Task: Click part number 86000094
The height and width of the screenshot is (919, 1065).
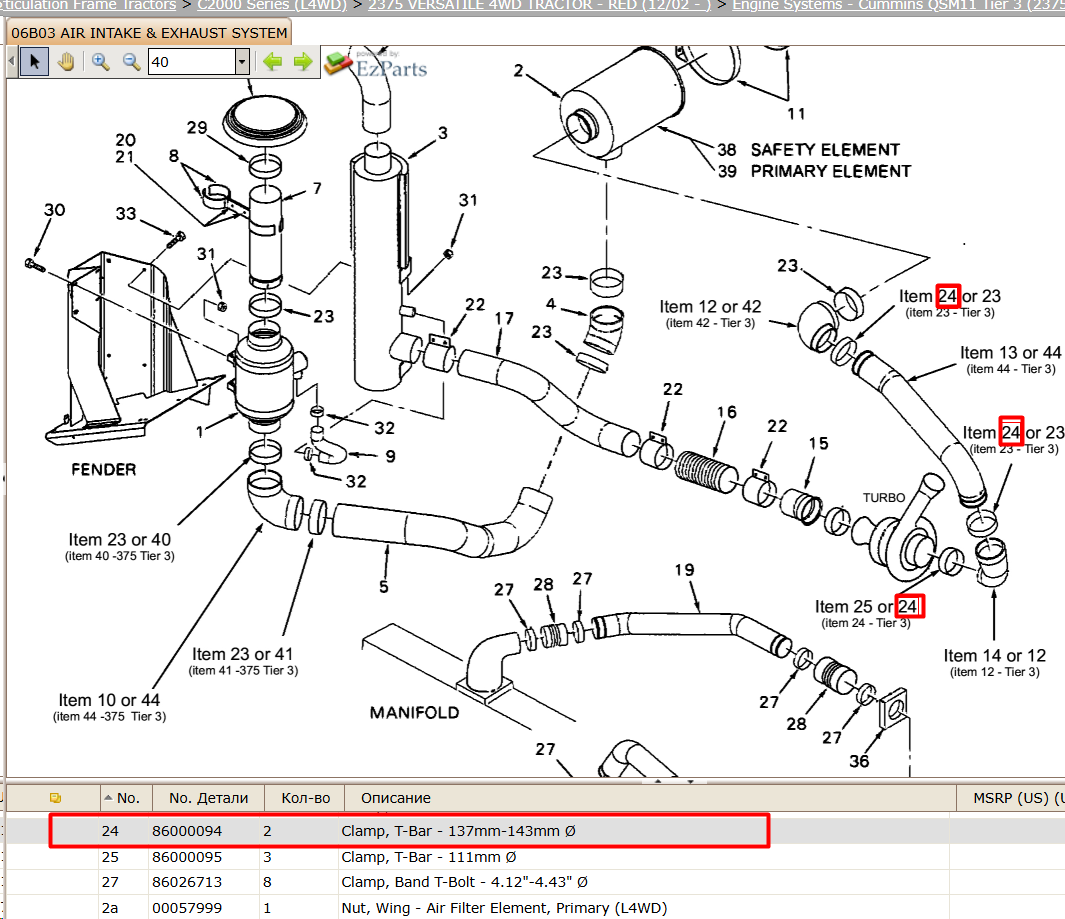Action: coord(187,831)
